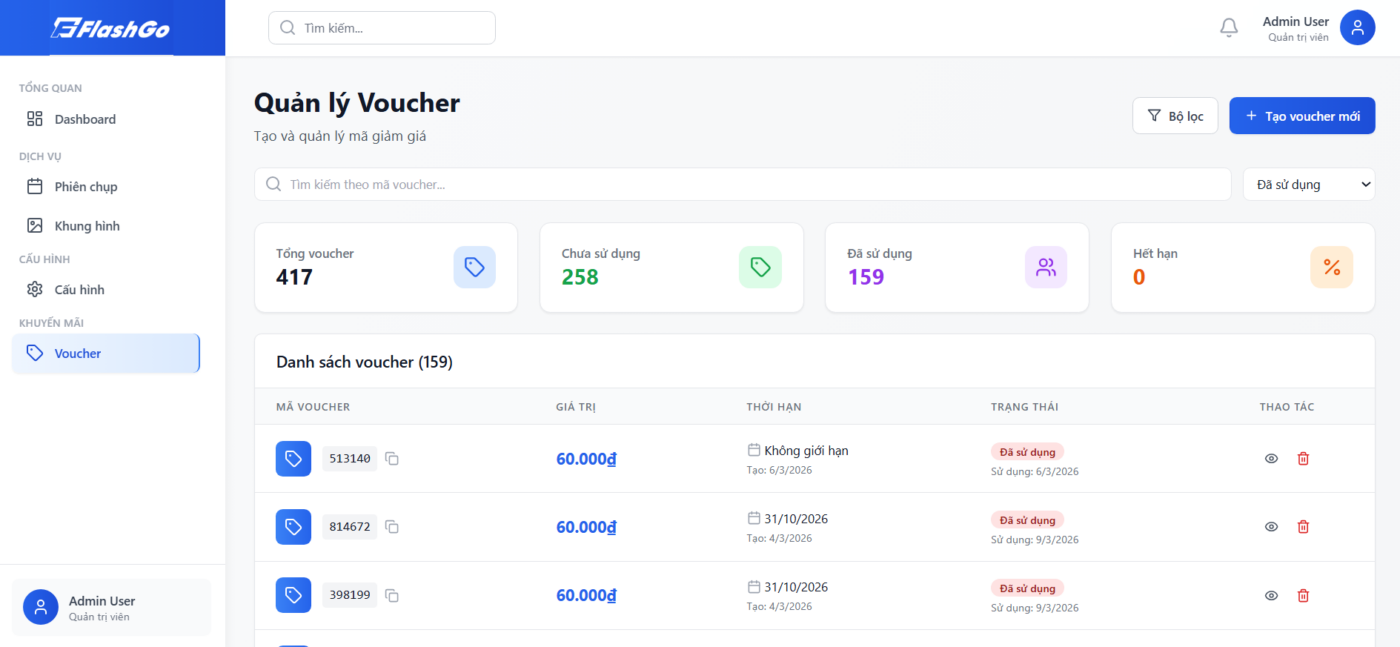The image size is (1400, 647).
Task: Open Admin User profile menu in sidebar footer
Action: (x=111, y=607)
